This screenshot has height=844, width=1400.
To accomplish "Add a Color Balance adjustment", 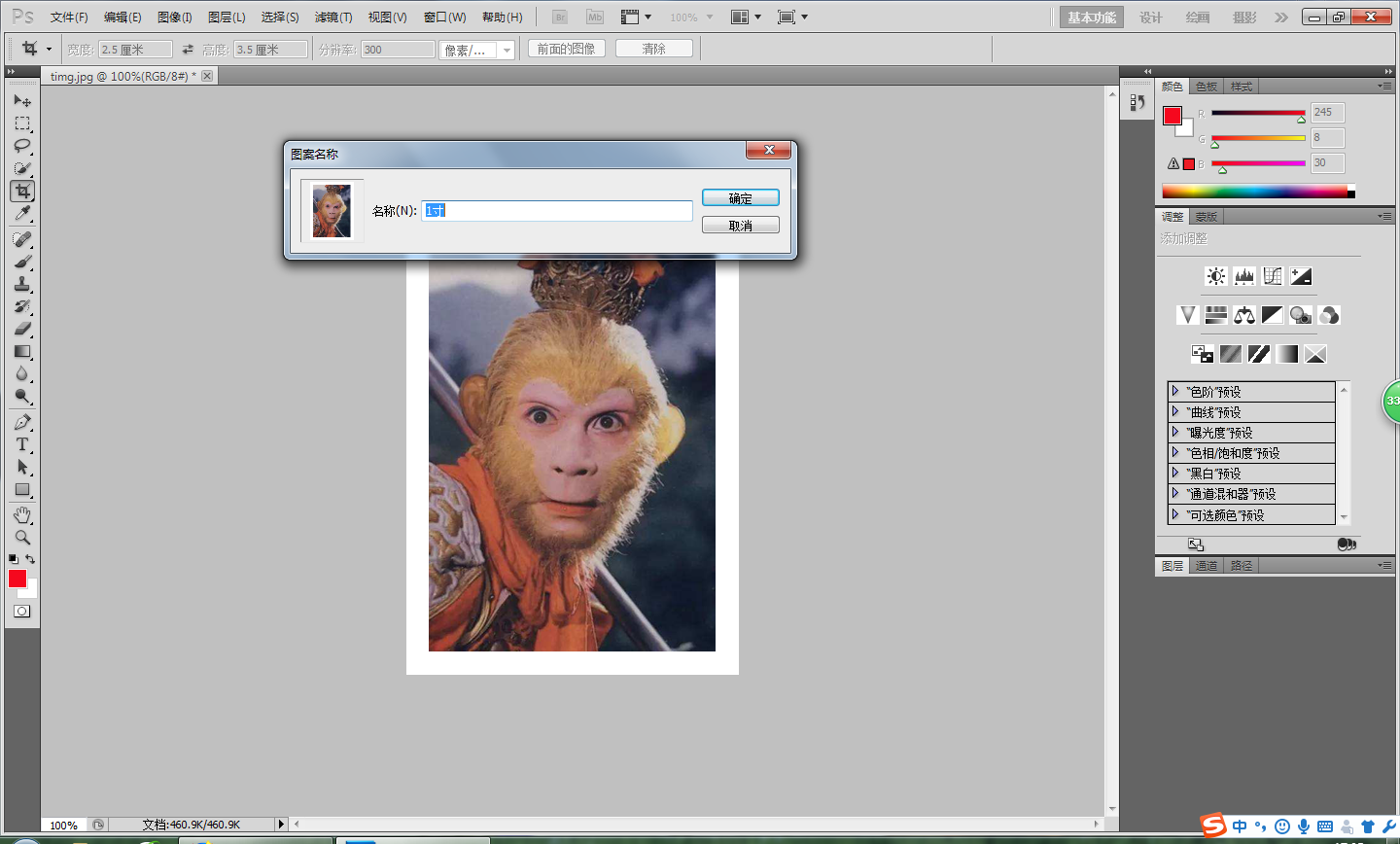I will click(1244, 315).
